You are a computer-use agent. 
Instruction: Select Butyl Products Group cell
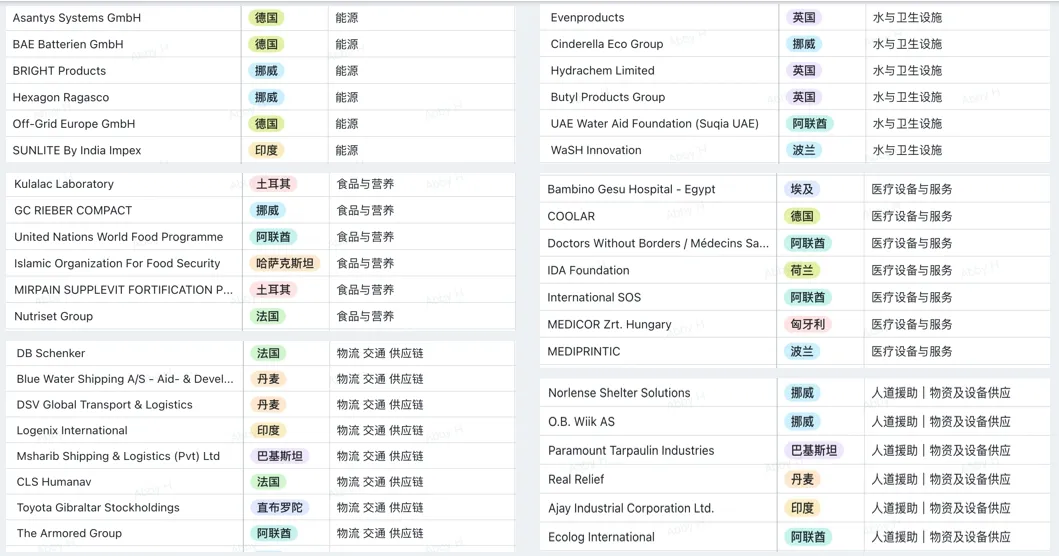608,97
